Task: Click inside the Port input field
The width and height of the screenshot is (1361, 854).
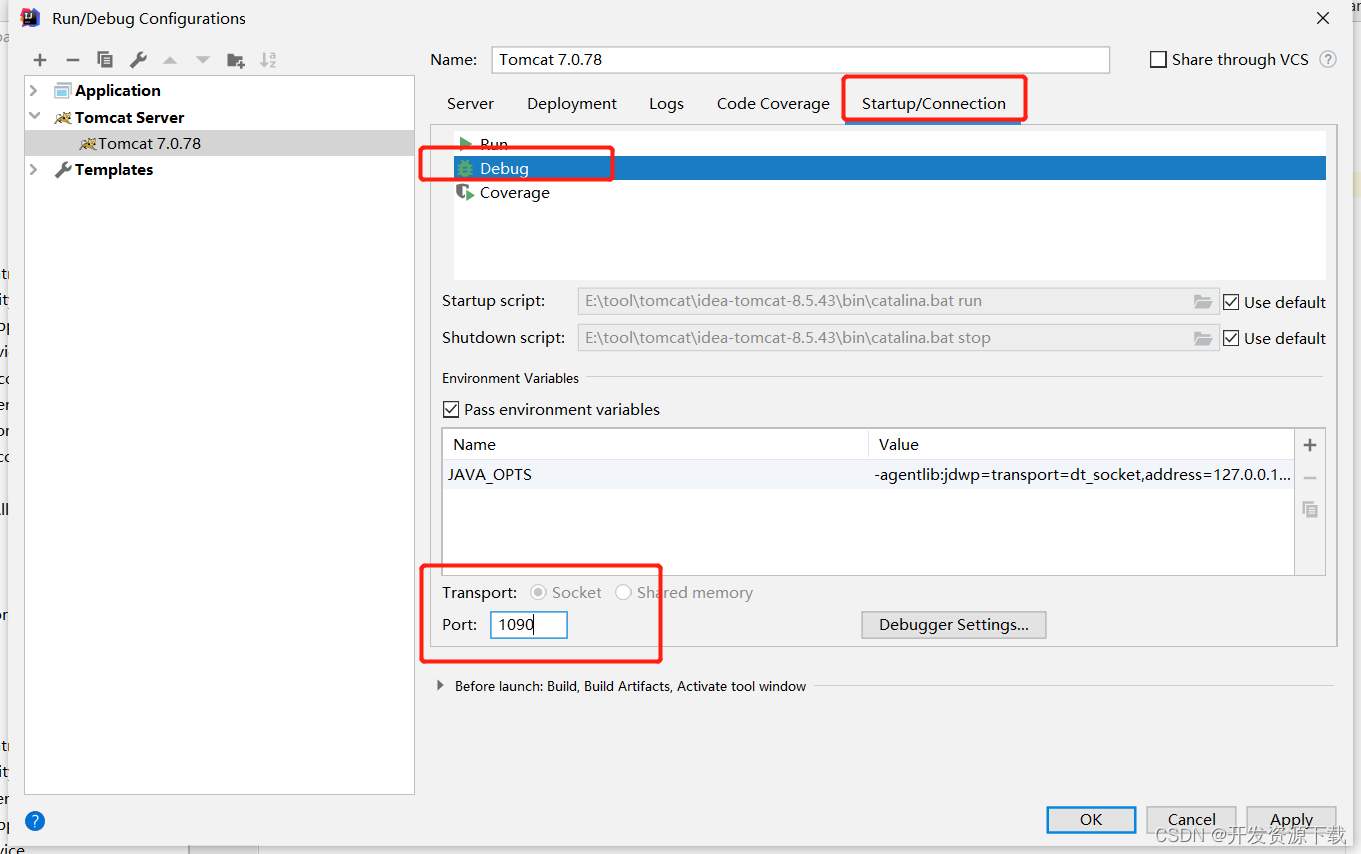Action: pos(528,625)
